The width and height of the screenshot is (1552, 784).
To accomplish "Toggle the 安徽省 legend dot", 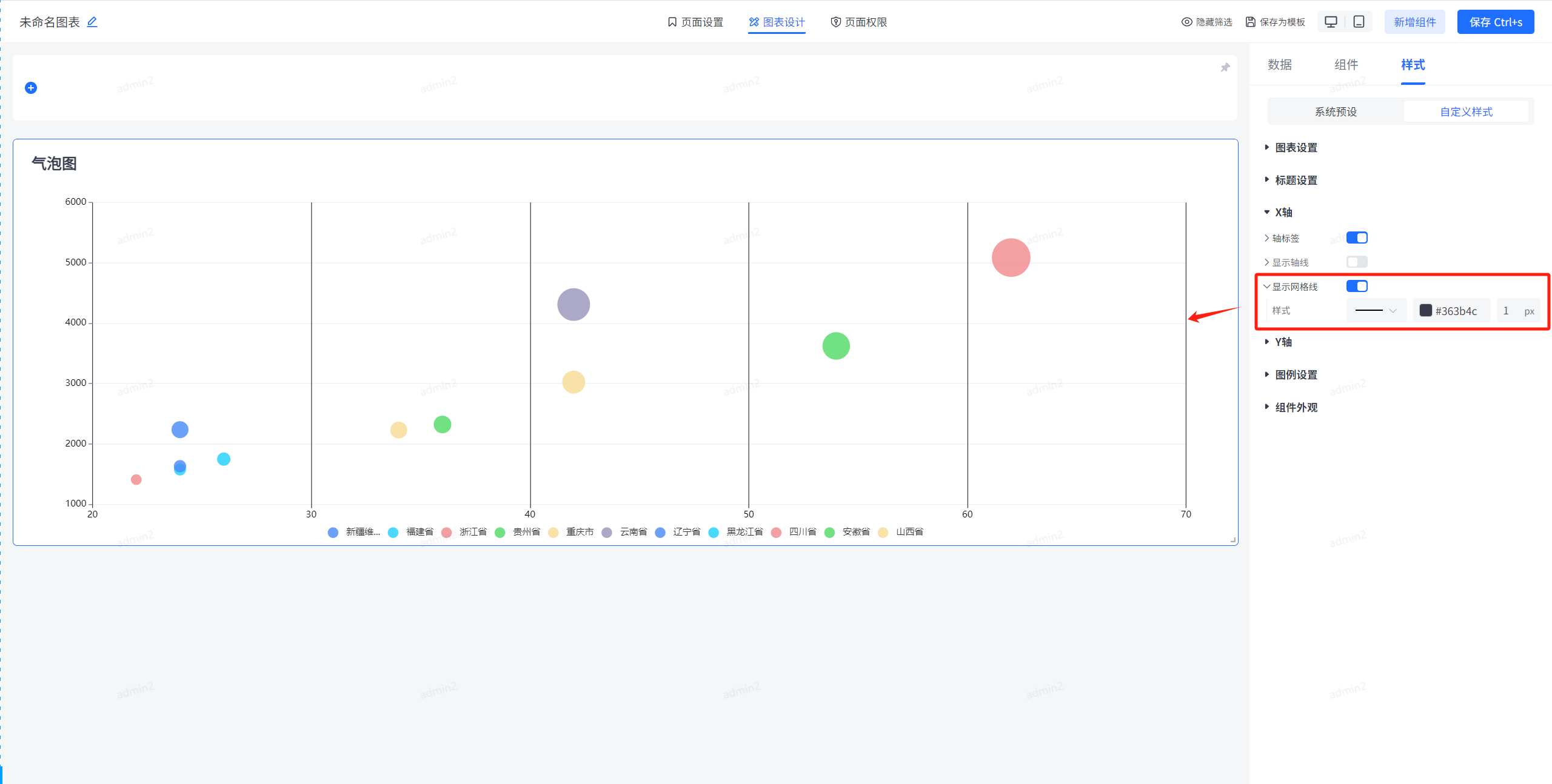I will 829,532.
